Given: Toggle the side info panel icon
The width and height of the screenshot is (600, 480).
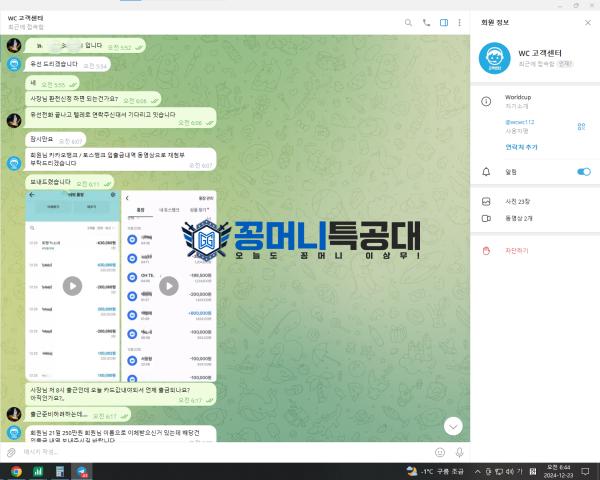Looking at the screenshot, I should pos(444,23).
